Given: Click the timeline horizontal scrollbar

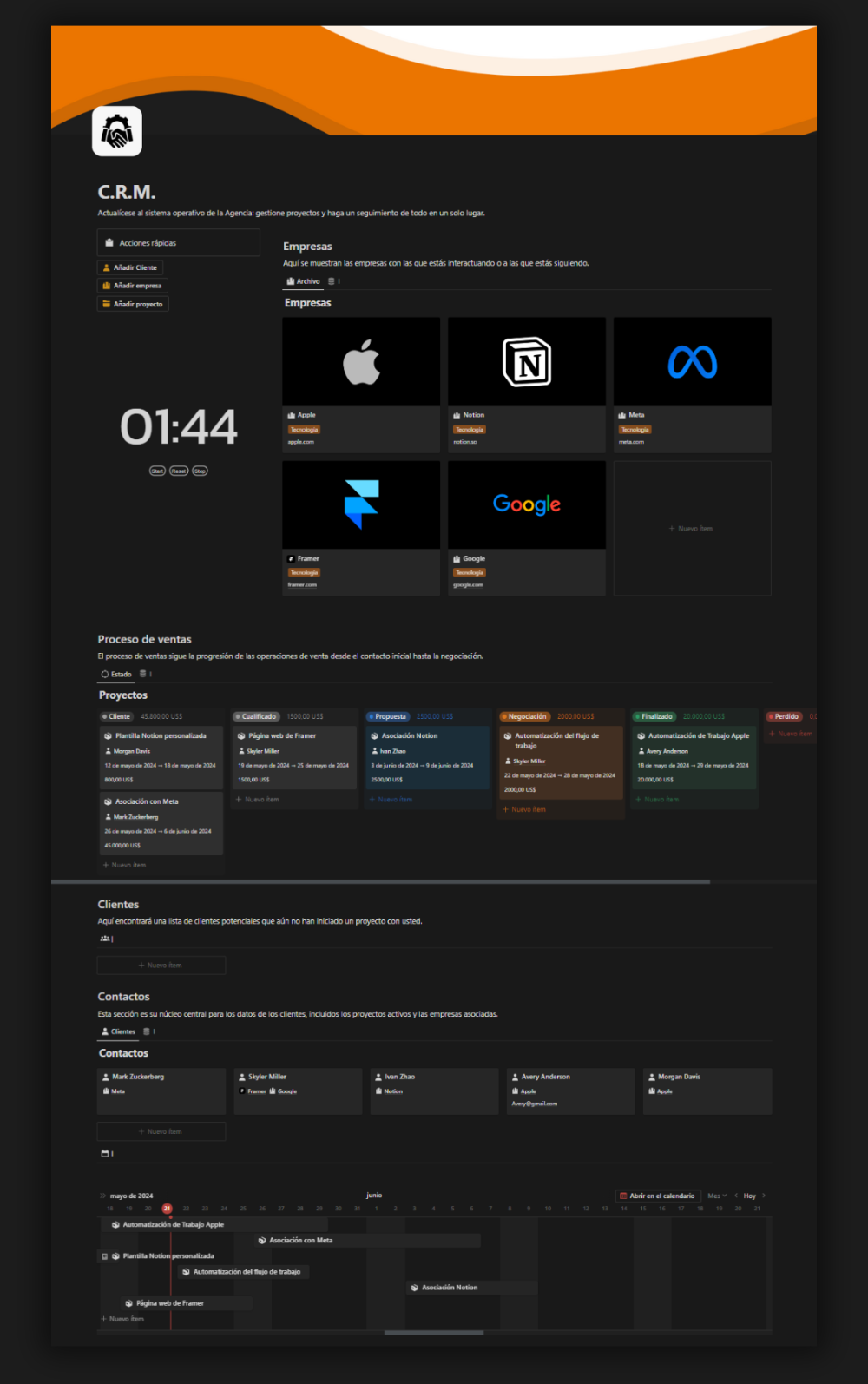Looking at the screenshot, I should click(434, 1332).
